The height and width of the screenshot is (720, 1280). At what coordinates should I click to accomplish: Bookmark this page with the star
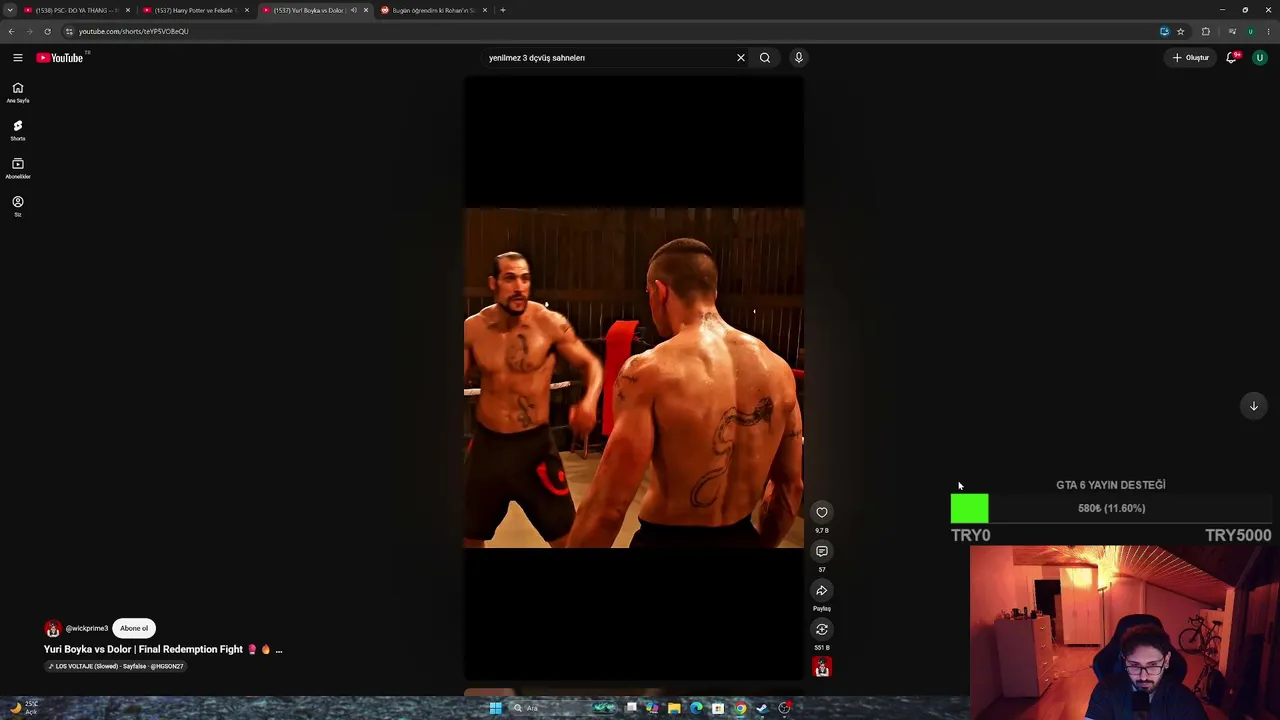(1180, 31)
